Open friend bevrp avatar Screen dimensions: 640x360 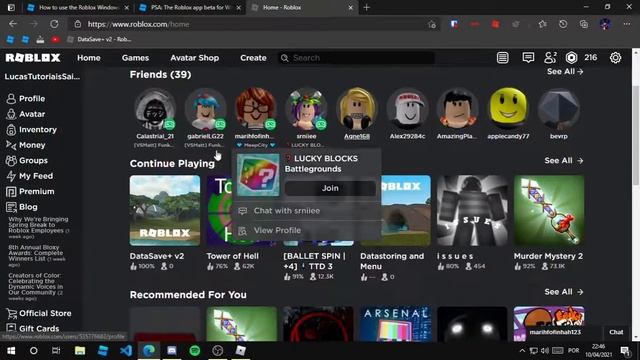[x=558, y=109]
